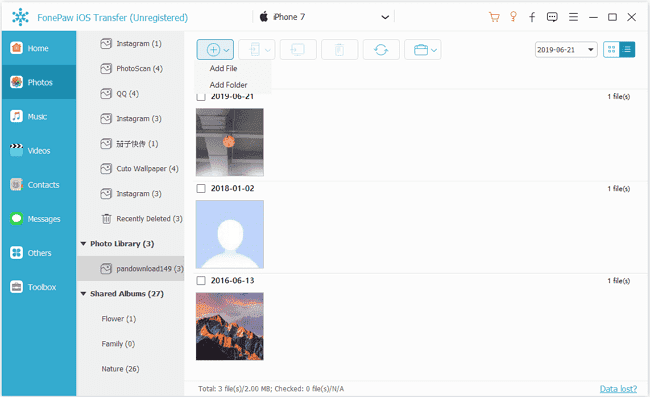Click the Refresh toolbar icon
The height and width of the screenshot is (397, 650).
pyautogui.click(x=381, y=50)
